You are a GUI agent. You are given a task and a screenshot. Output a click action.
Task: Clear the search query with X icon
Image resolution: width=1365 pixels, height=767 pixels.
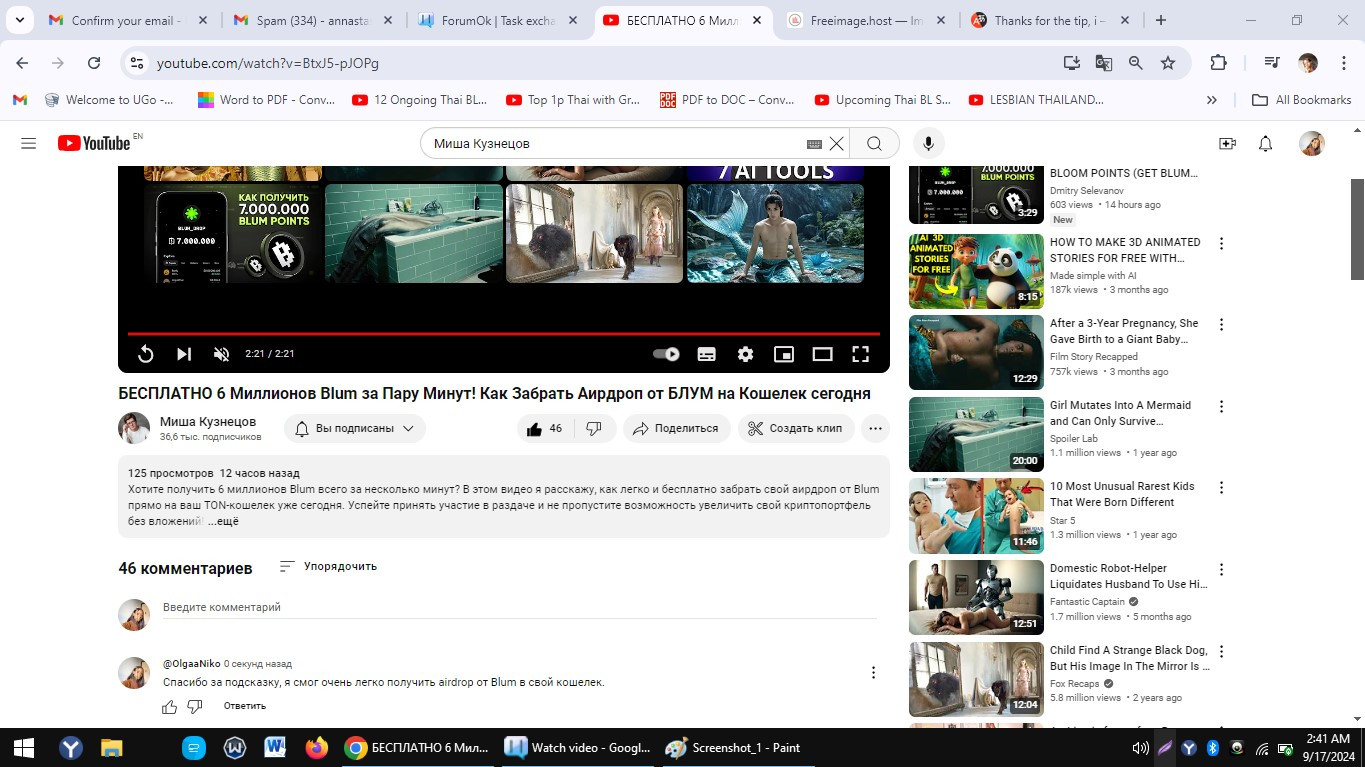(x=837, y=144)
